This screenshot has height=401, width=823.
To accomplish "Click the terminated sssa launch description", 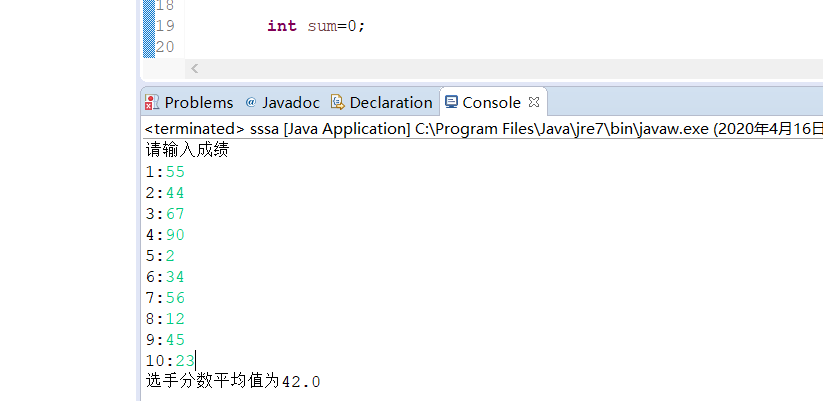I will click(x=483, y=129).
